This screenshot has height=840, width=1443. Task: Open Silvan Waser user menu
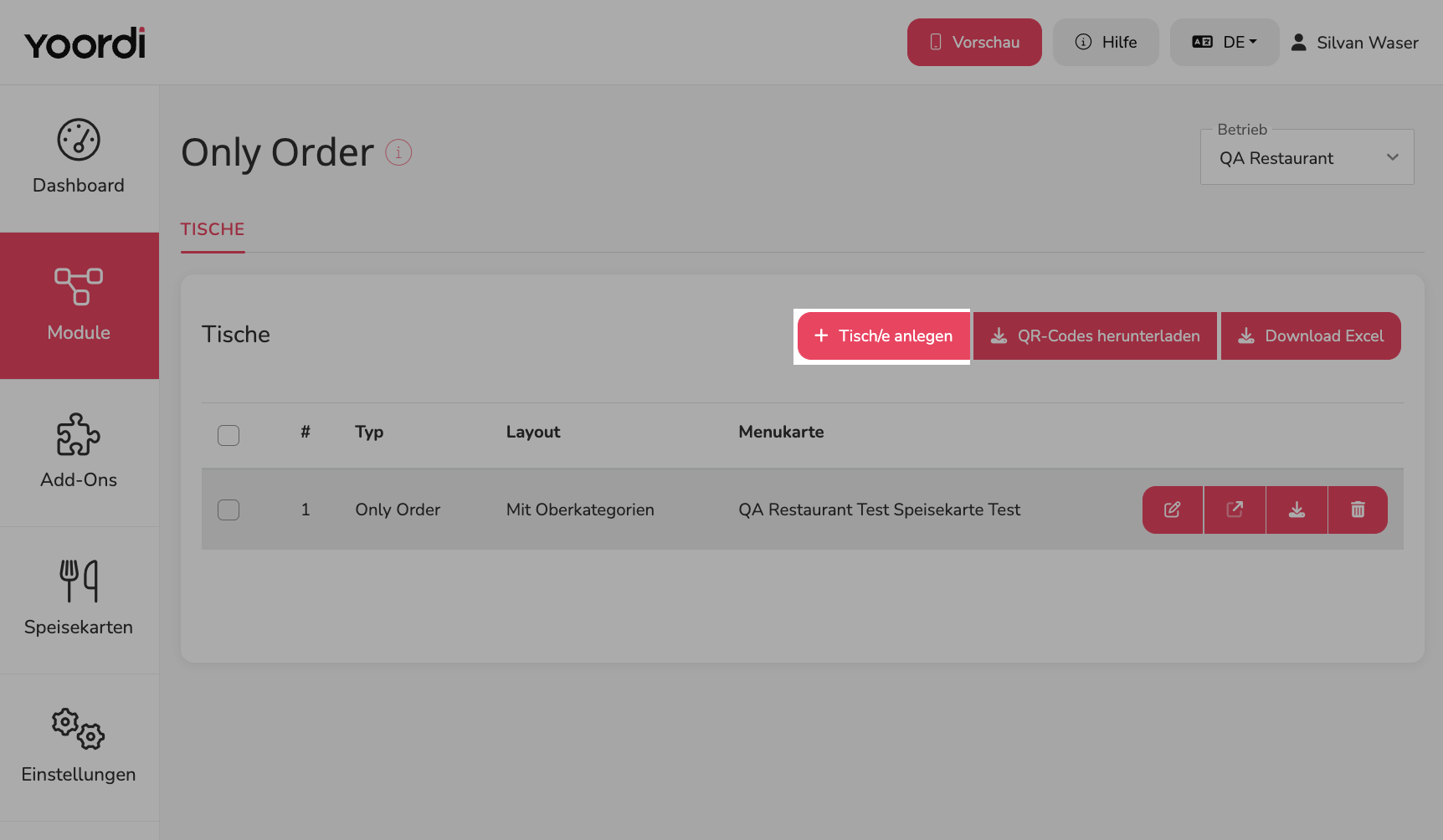click(1354, 42)
